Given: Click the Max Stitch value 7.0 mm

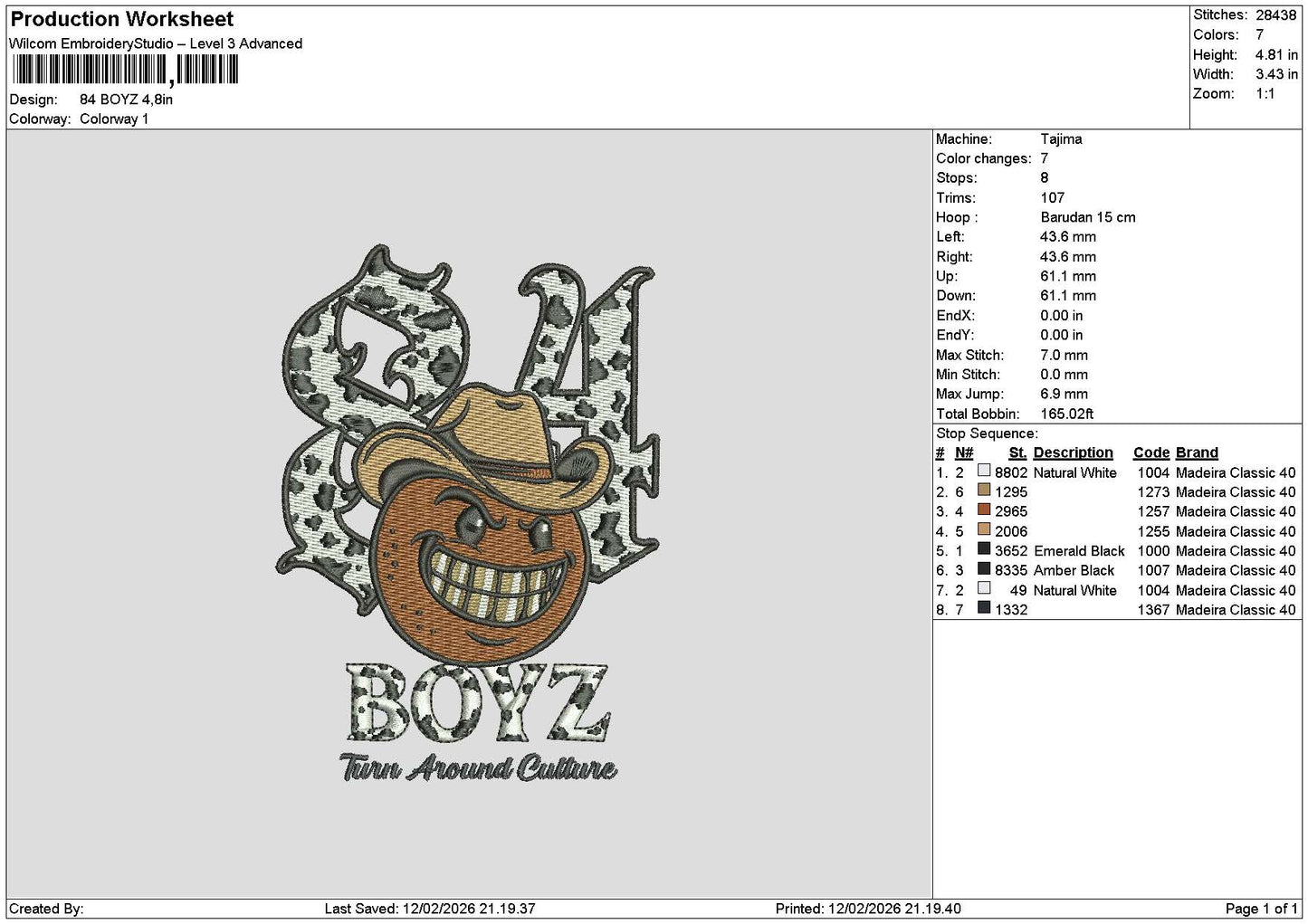Looking at the screenshot, I should coord(1065,356).
